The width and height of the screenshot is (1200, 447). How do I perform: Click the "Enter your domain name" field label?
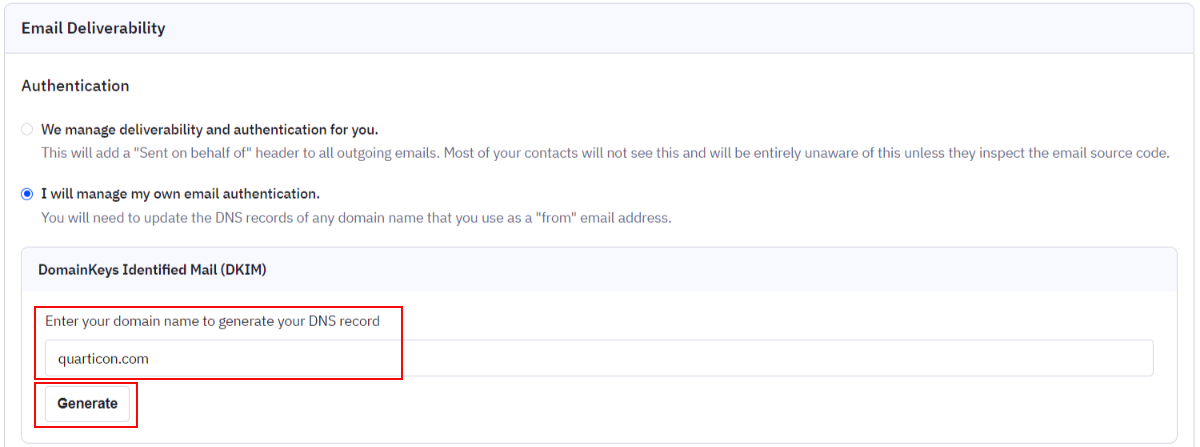click(x=212, y=321)
